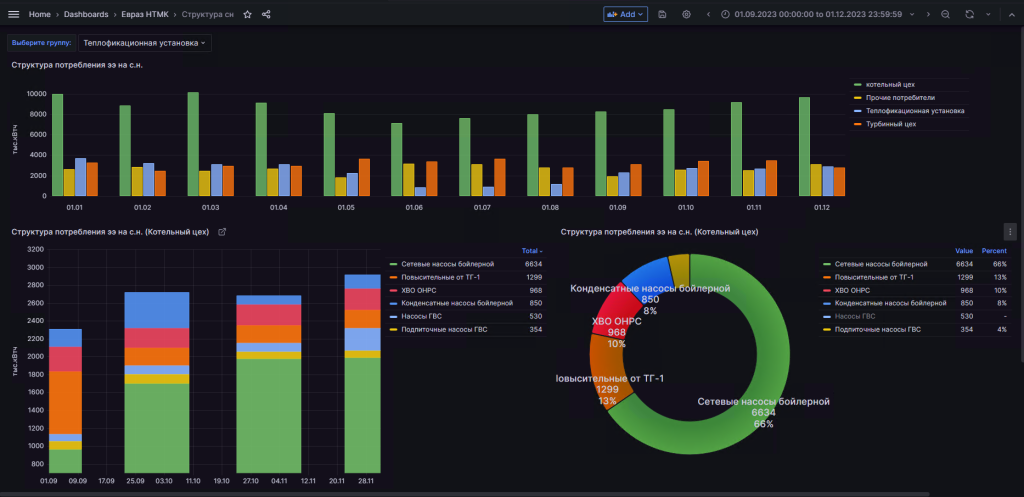1024x497 pixels.
Task: Open 'Евраз НТМК' breadcrumb folder
Action: [x=144, y=15]
